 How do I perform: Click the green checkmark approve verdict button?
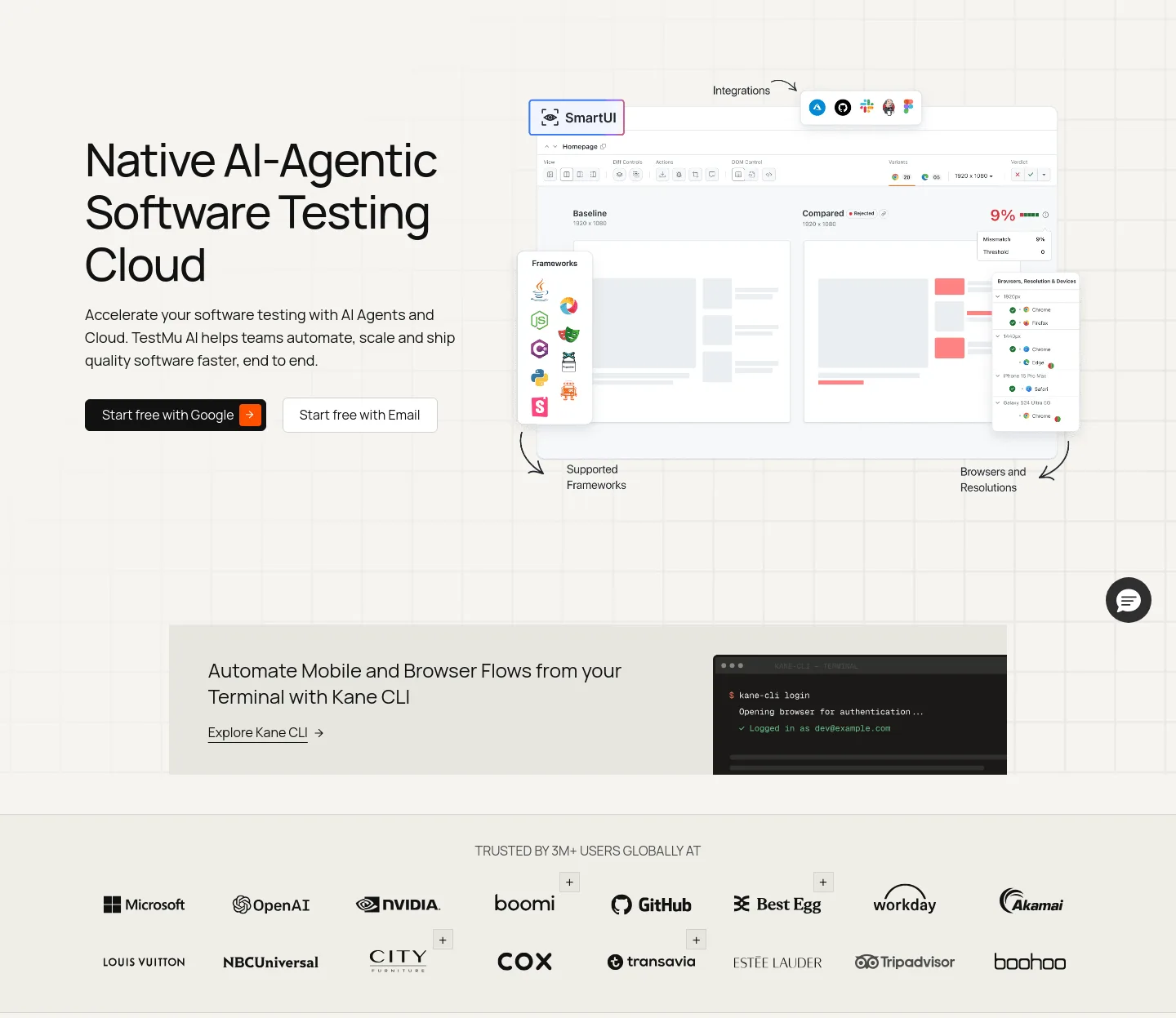(1031, 175)
